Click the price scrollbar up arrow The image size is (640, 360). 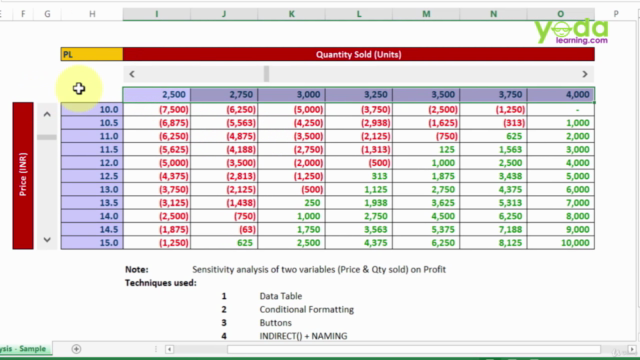coord(47,114)
